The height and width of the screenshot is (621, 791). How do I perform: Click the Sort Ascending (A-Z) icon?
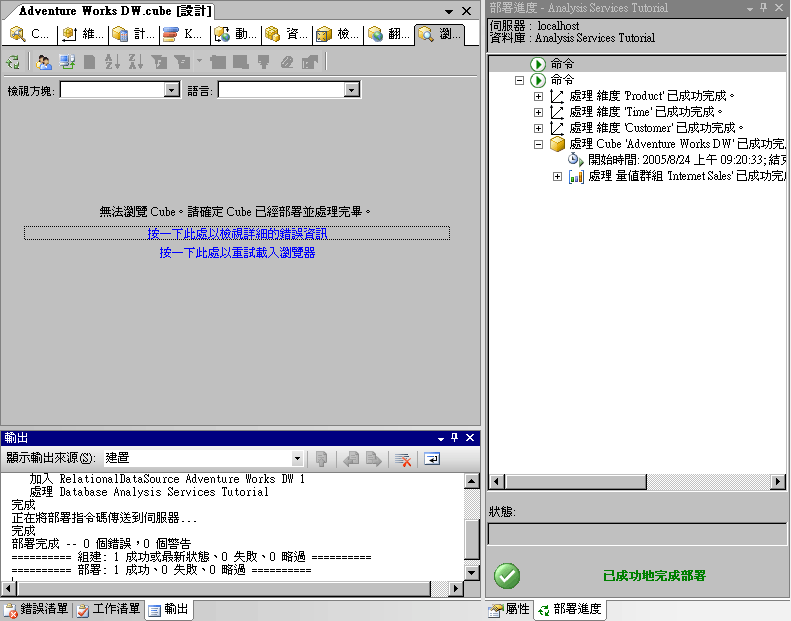112,62
